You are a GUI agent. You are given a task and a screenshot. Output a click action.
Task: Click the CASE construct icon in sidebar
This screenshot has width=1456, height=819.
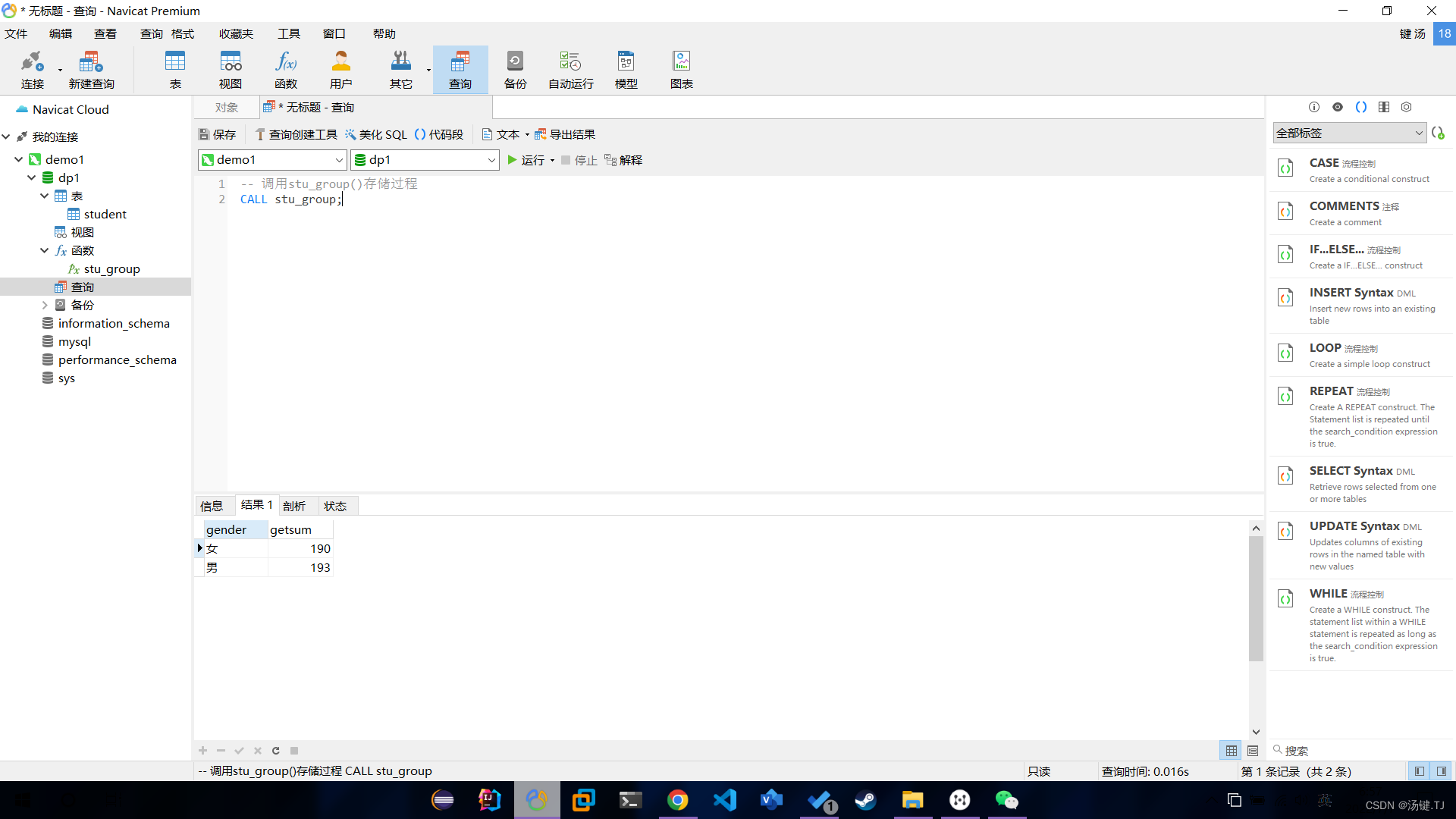point(1287,168)
